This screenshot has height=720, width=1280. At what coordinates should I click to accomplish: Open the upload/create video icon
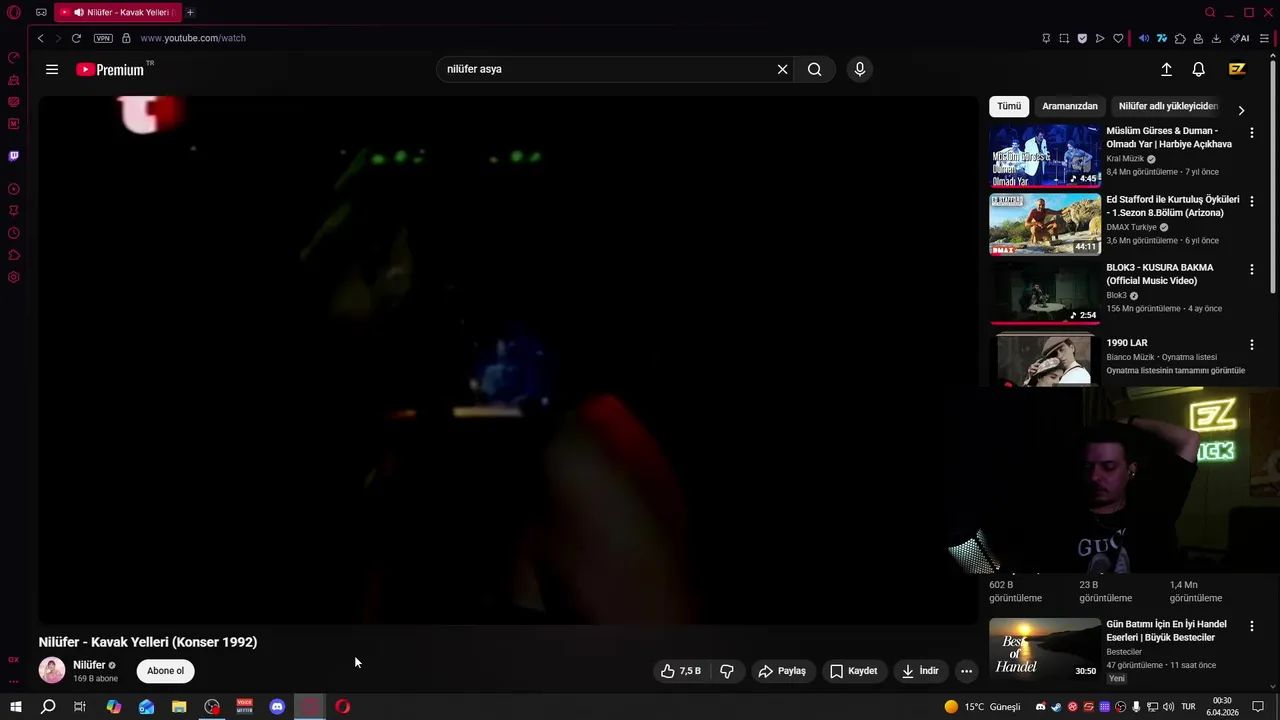pos(1166,69)
